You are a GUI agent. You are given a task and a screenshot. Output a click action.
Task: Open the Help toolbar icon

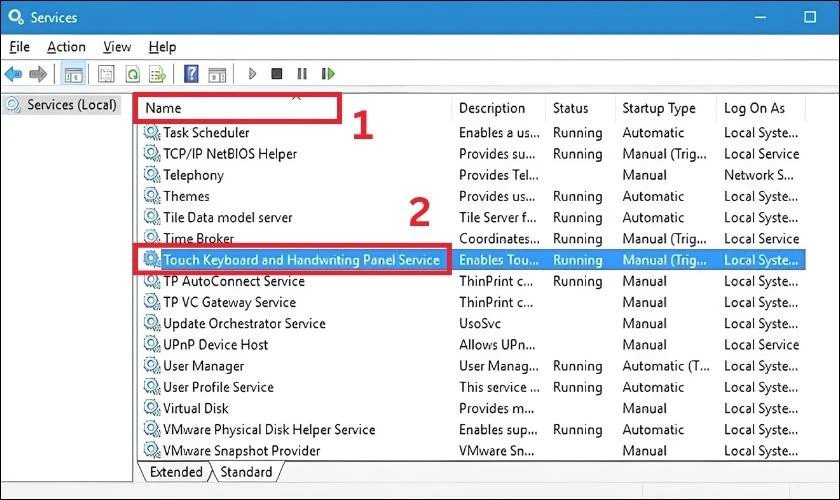point(191,74)
